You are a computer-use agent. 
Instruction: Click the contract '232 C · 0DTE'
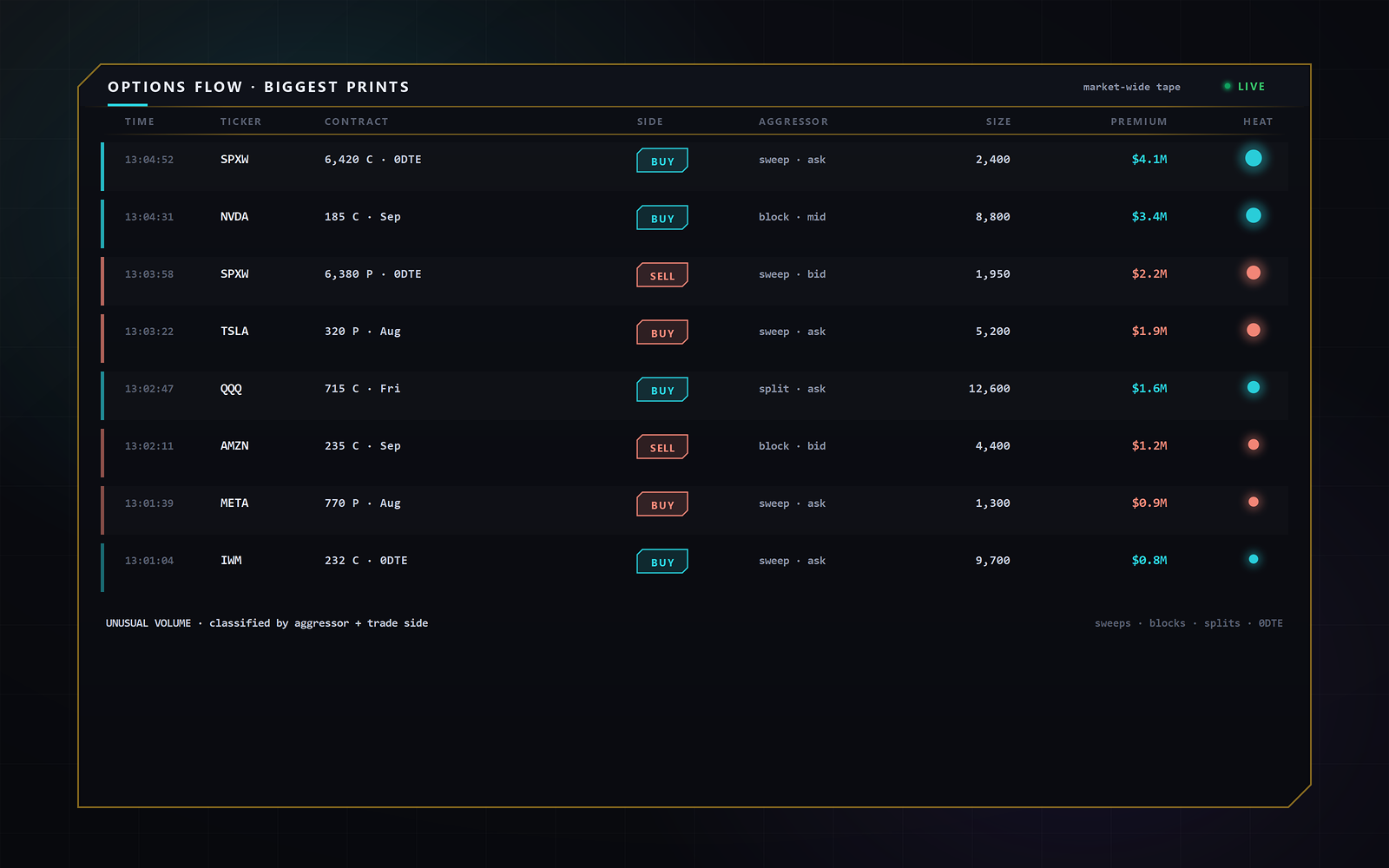coord(366,561)
